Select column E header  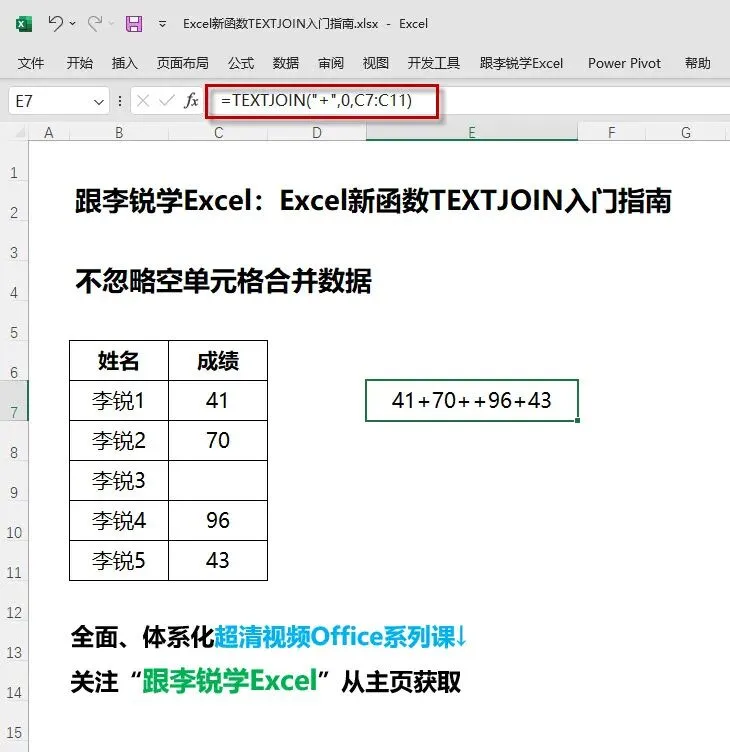tap(472, 132)
